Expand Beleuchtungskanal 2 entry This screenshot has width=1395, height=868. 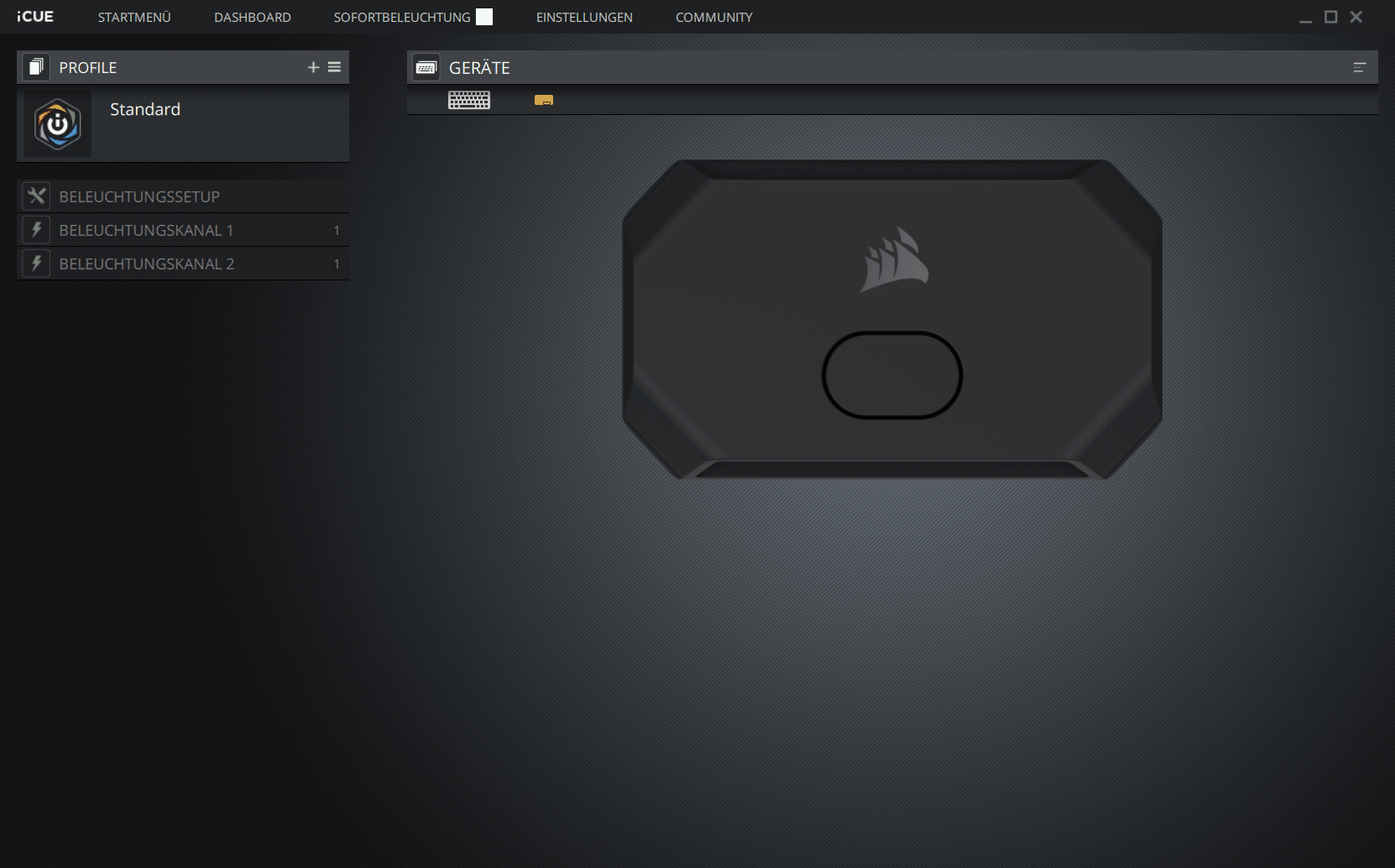pos(146,264)
